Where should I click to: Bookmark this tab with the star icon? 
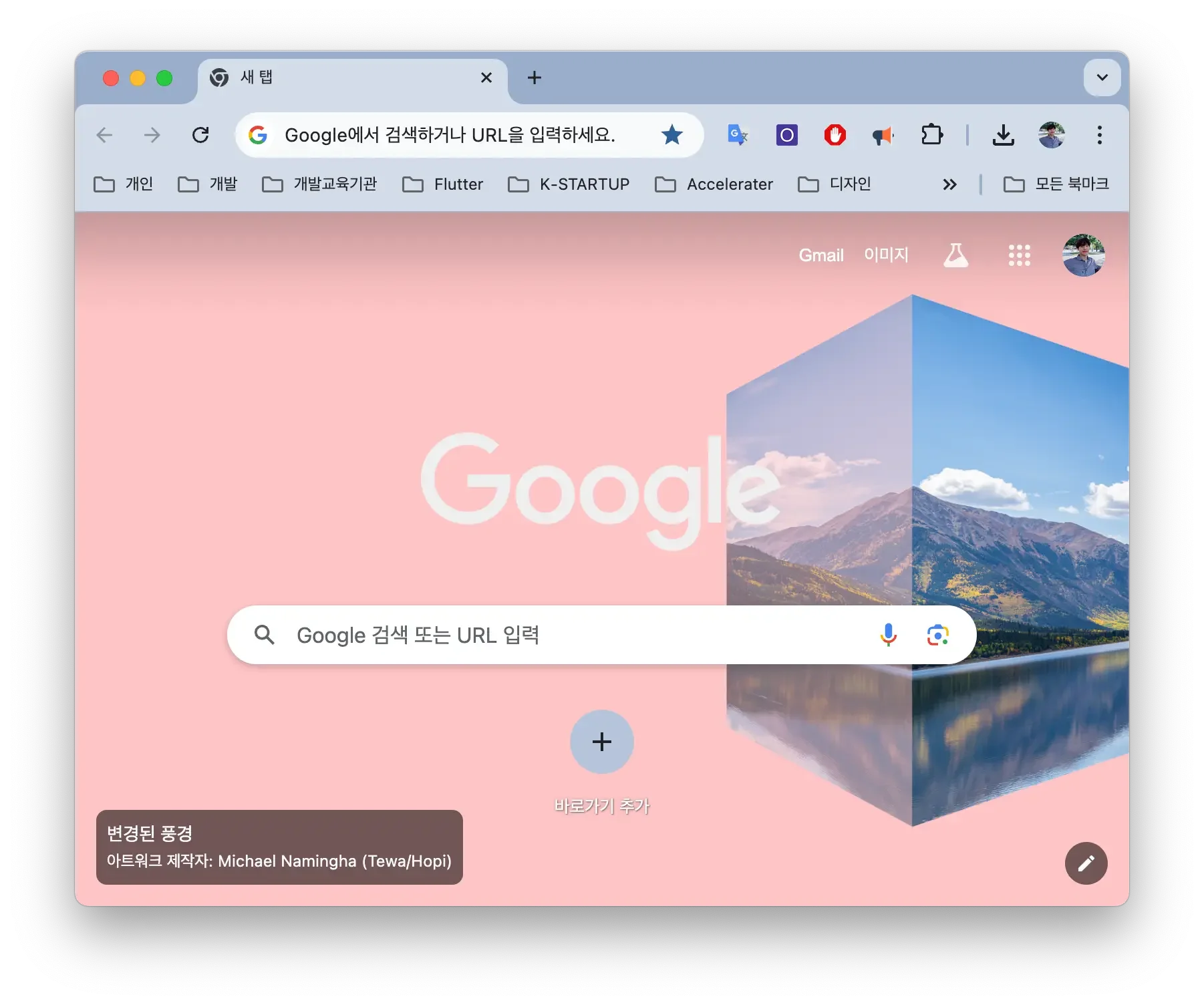click(671, 135)
